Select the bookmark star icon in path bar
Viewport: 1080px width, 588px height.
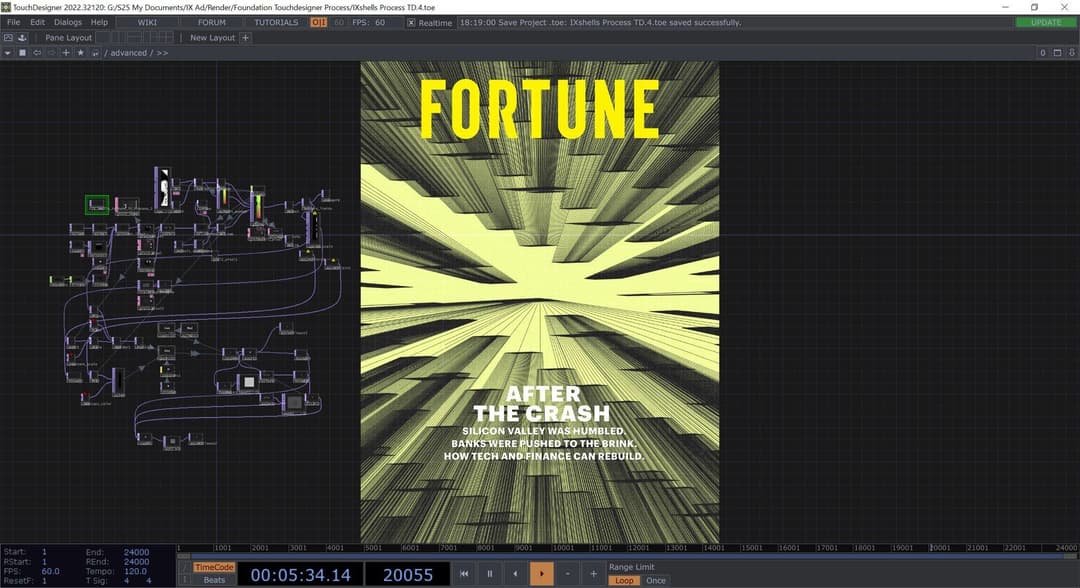coord(80,52)
